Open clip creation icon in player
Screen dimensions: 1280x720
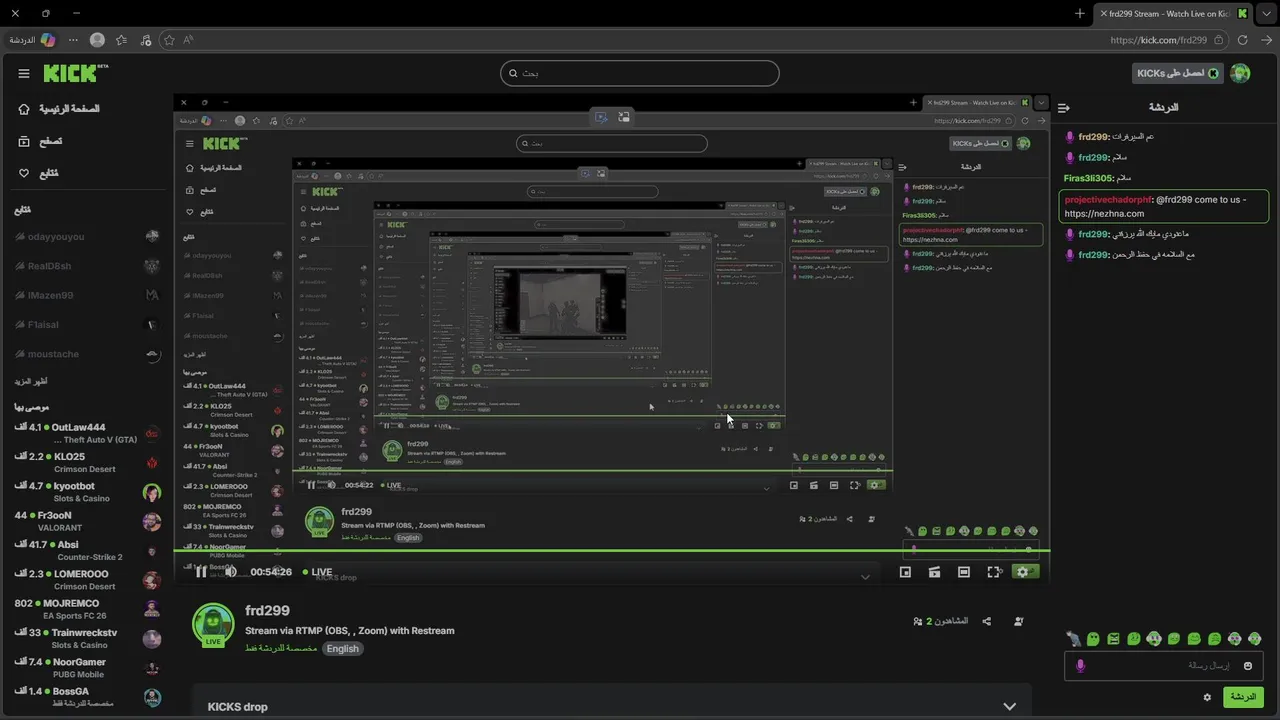(x=935, y=572)
